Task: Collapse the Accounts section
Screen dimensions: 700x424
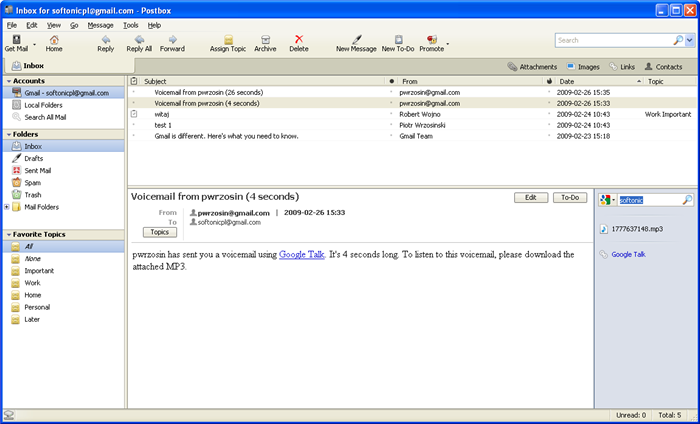Action: tap(8, 81)
